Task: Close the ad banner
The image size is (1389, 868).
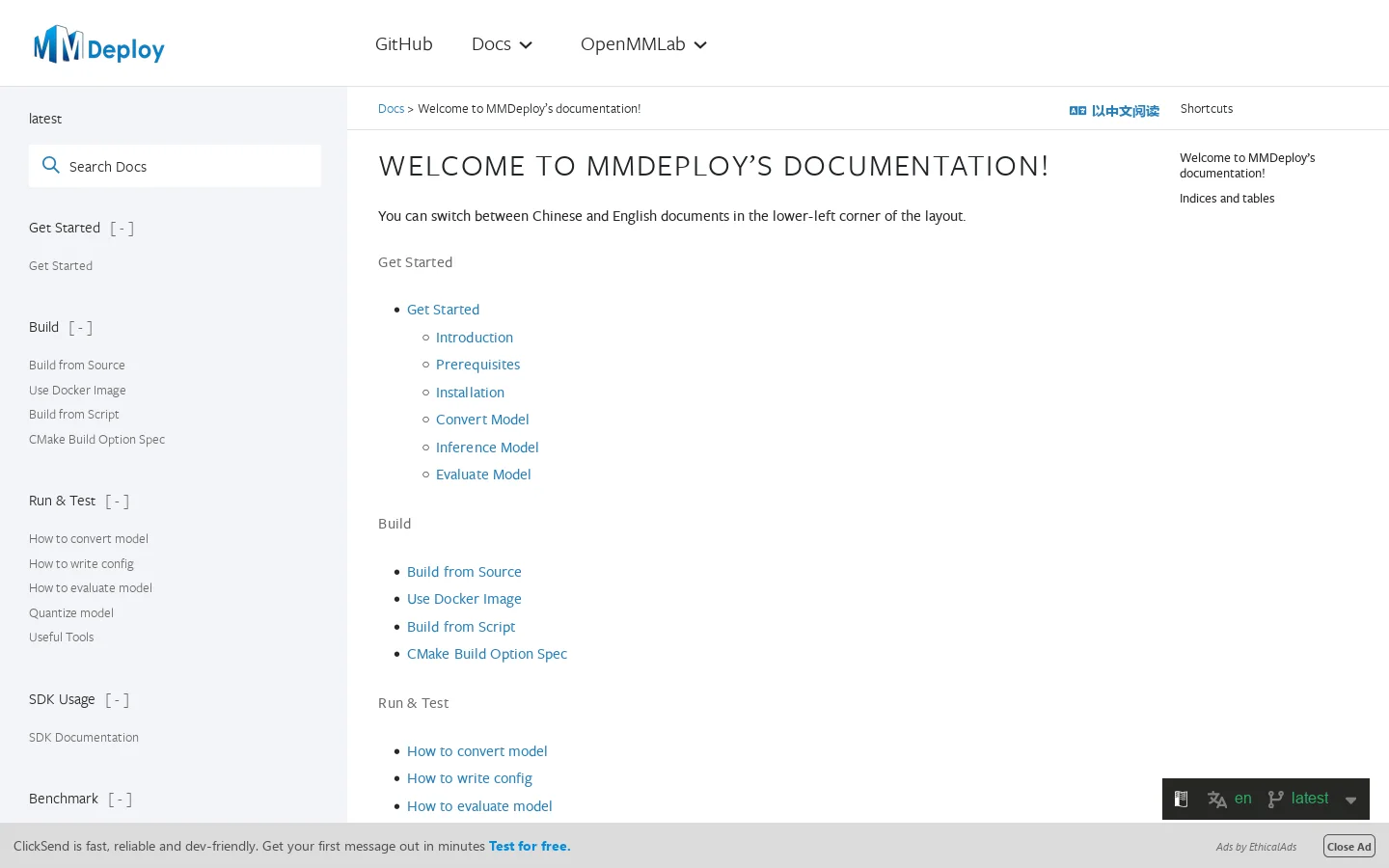Action: click(1348, 847)
